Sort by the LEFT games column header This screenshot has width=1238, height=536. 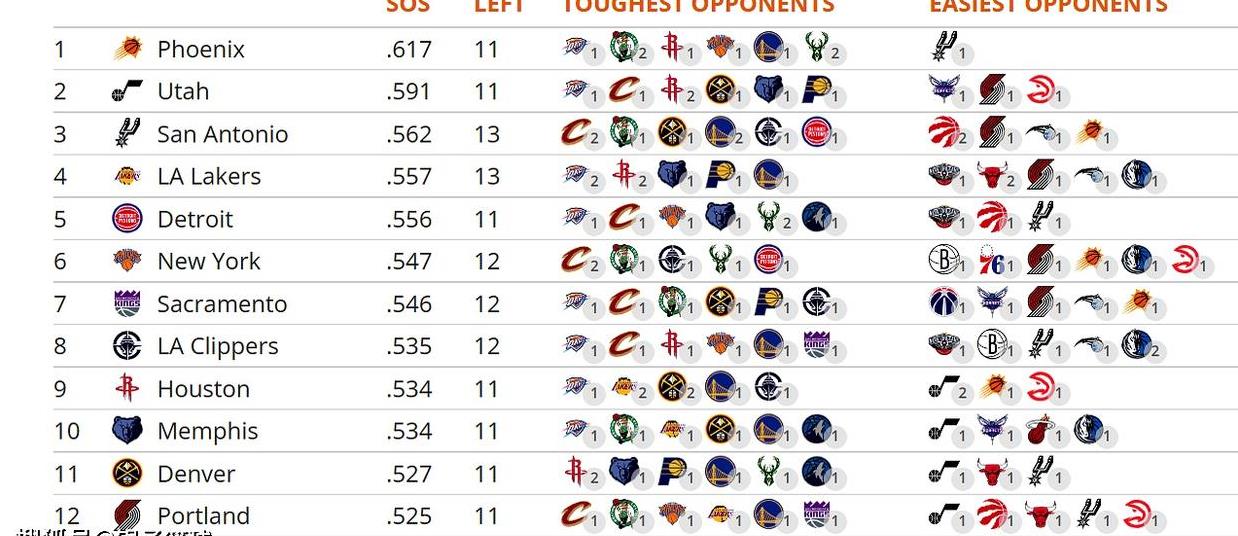tap(499, 6)
